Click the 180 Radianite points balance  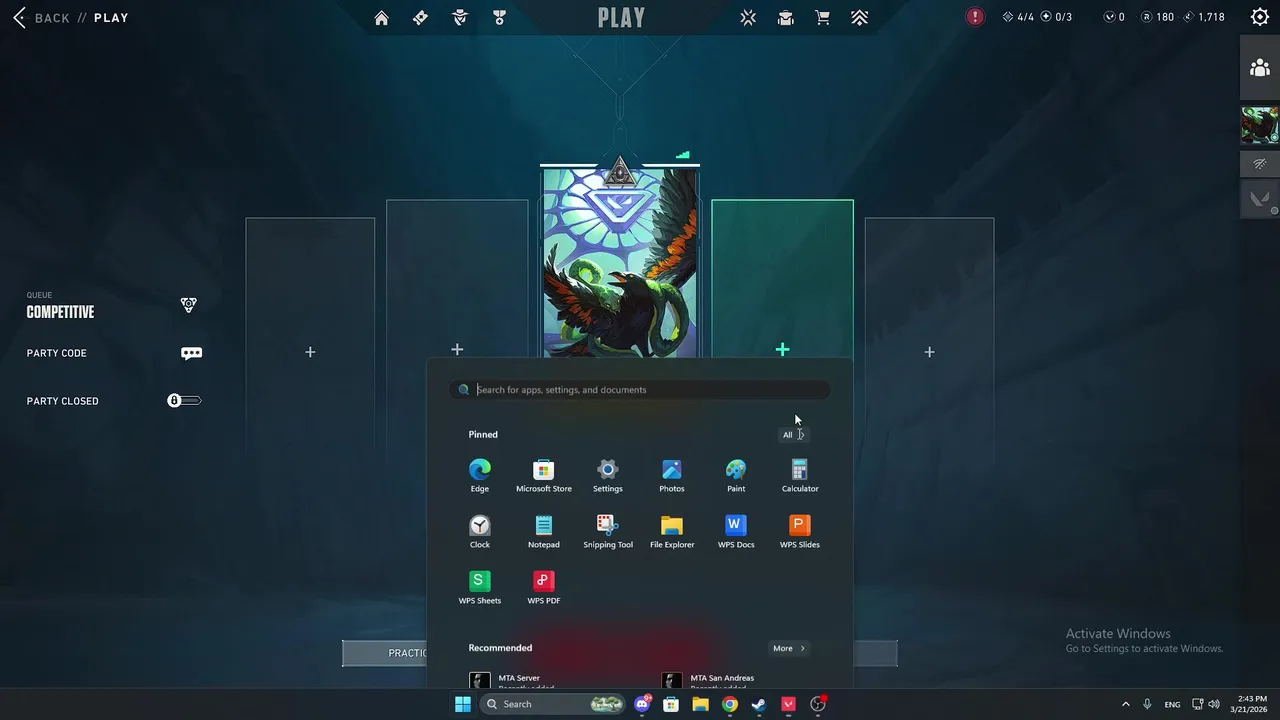[1158, 17]
